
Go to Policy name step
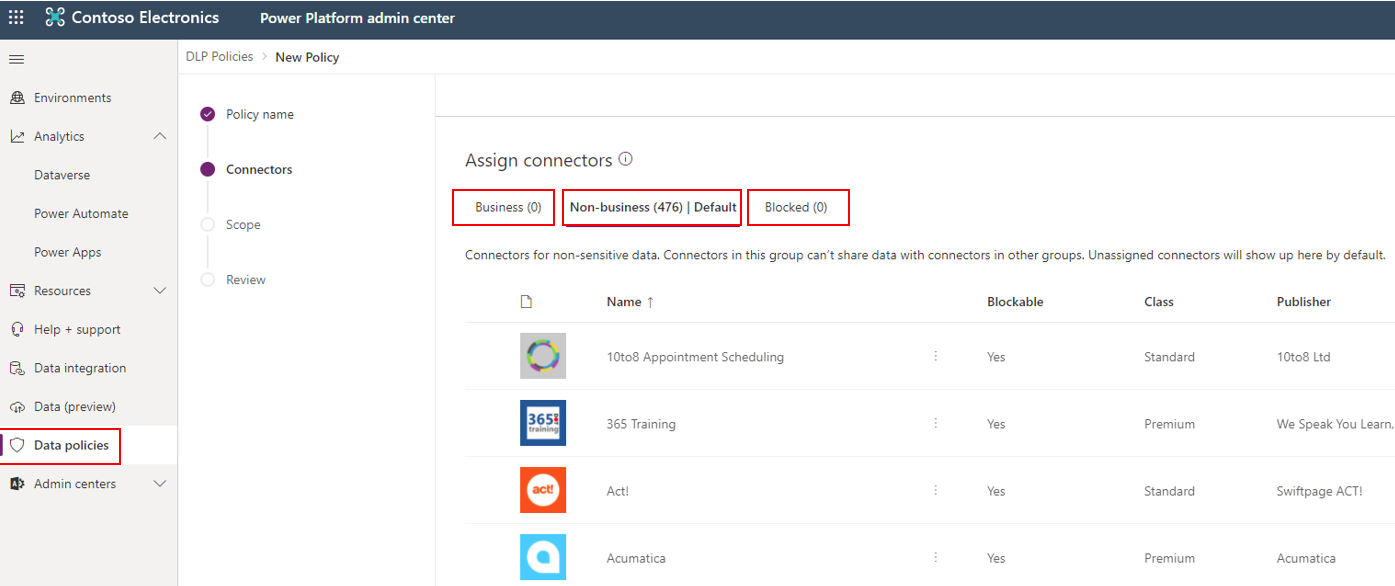260,114
